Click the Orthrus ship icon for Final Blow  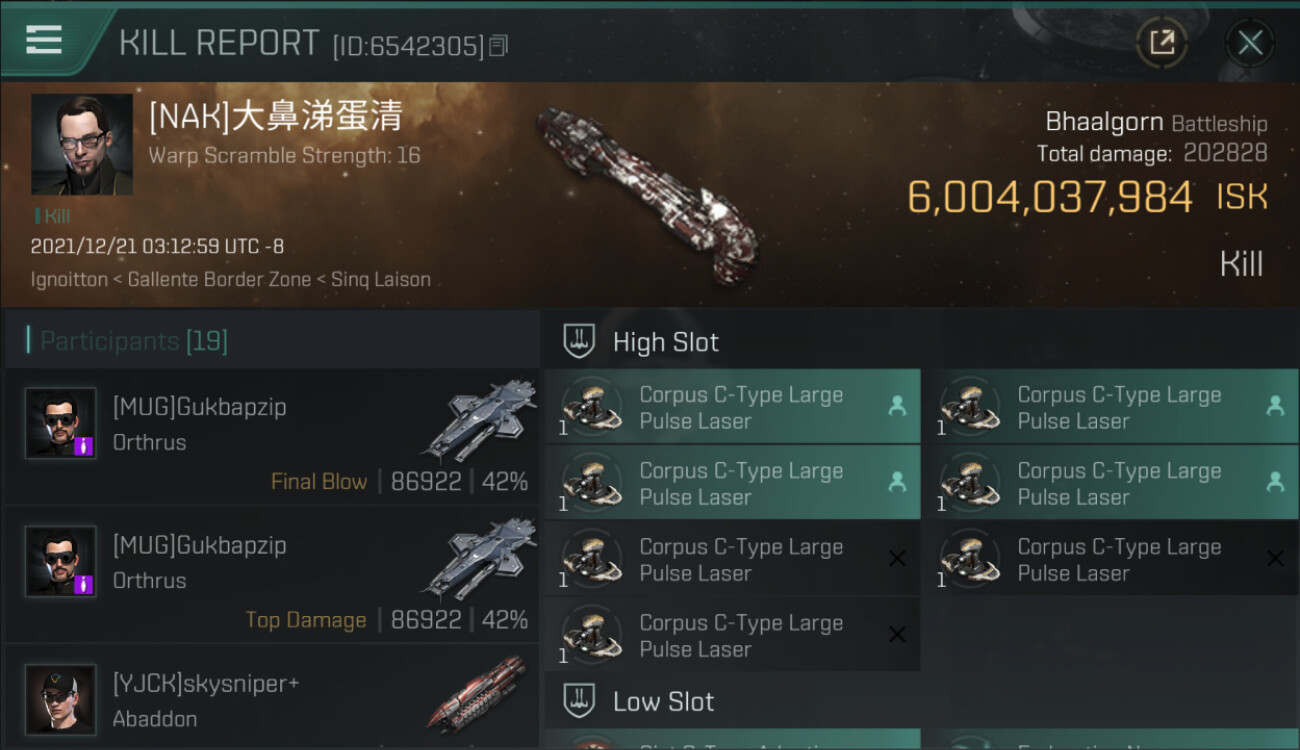click(x=480, y=418)
